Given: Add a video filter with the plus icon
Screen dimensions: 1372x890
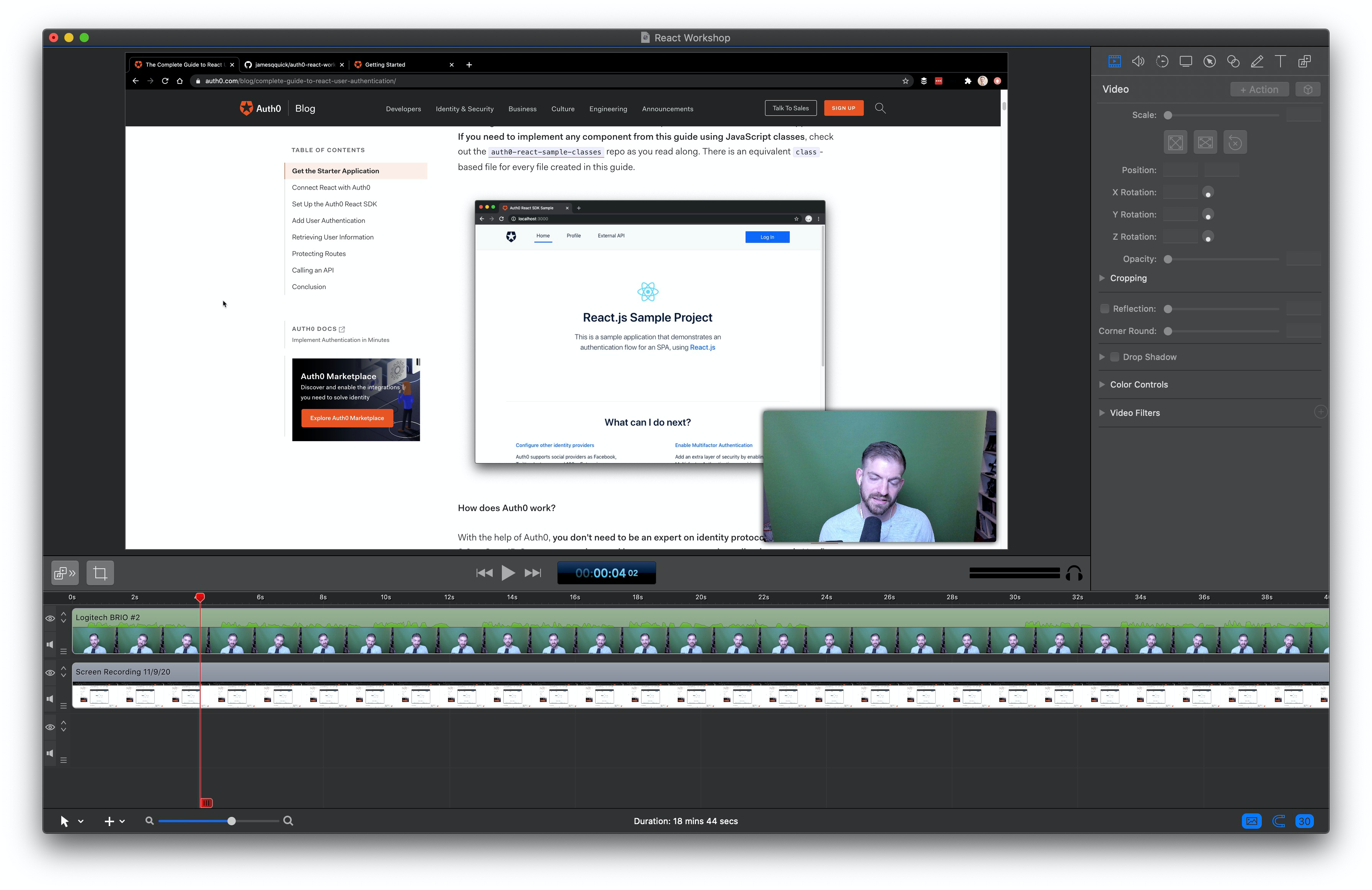Looking at the screenshot, I should tap(1320, 412).
